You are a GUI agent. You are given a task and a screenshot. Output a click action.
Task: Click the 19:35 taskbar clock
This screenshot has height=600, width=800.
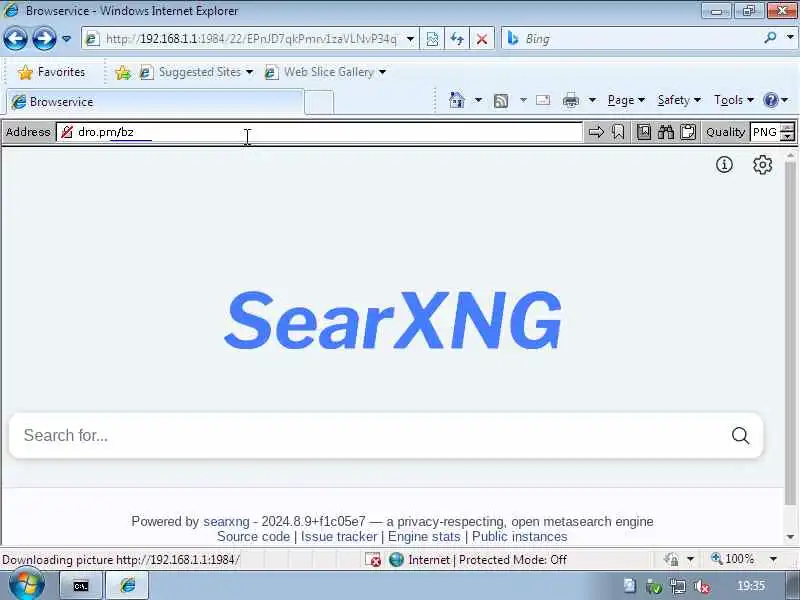tap(751, 586)
